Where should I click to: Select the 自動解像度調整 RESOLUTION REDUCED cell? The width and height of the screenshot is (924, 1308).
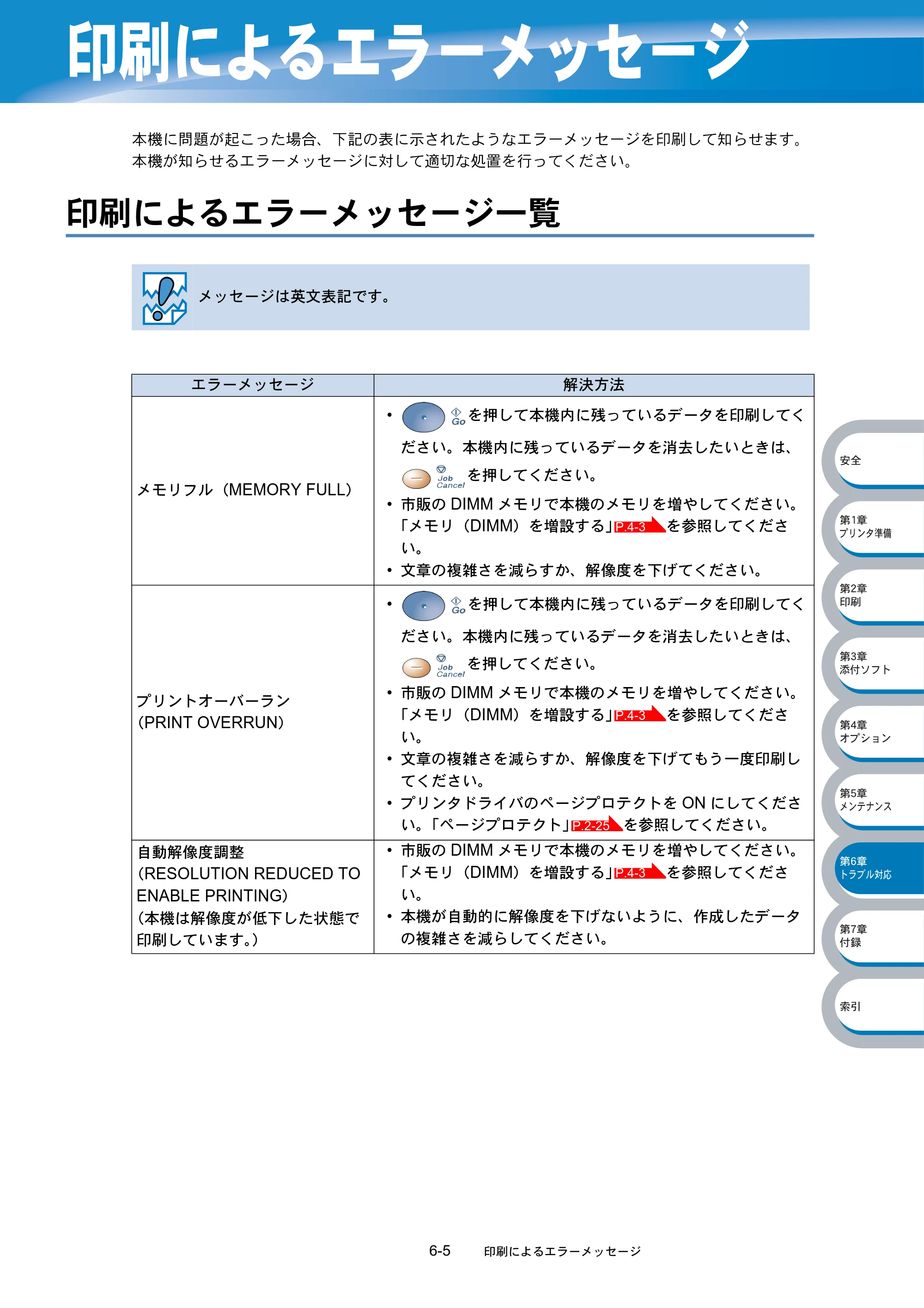[253, 897]
